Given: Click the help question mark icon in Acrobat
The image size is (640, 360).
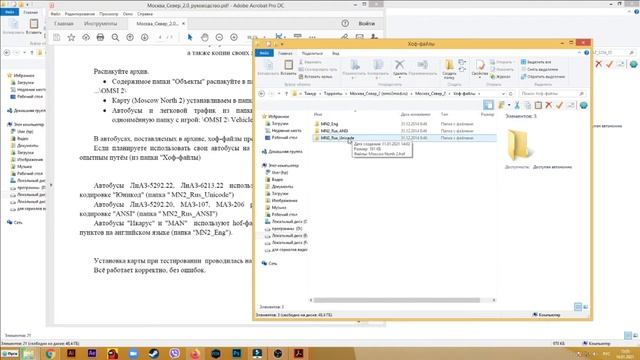Looking at the screenshot, I should pos(345,23).
